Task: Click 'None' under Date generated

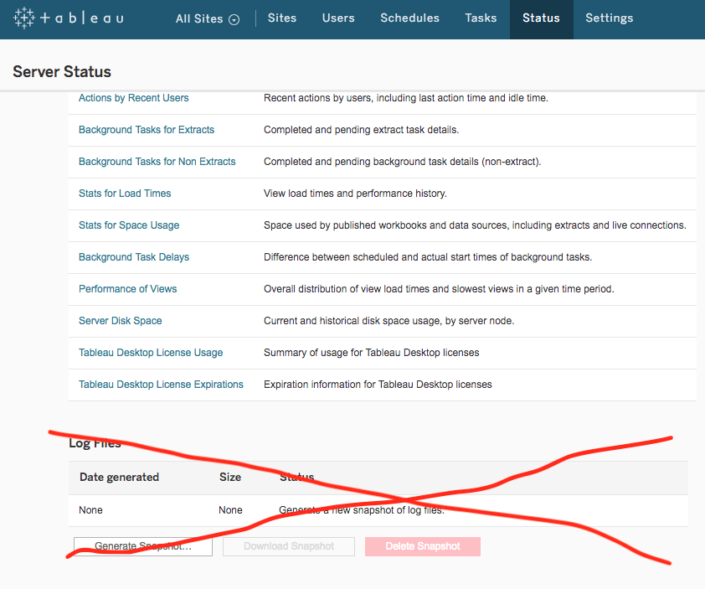Action: (90, 510)
